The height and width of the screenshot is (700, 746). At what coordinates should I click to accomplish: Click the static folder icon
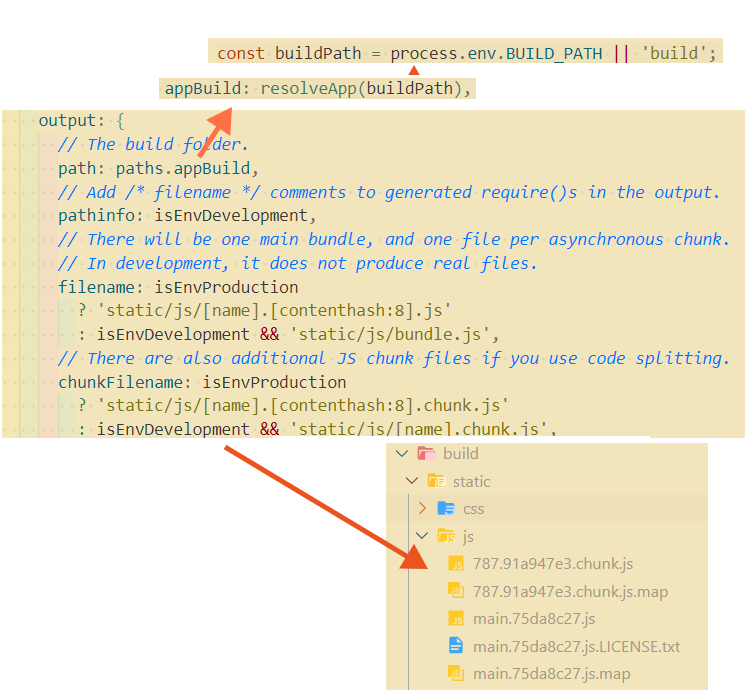(x=436, y=481)
